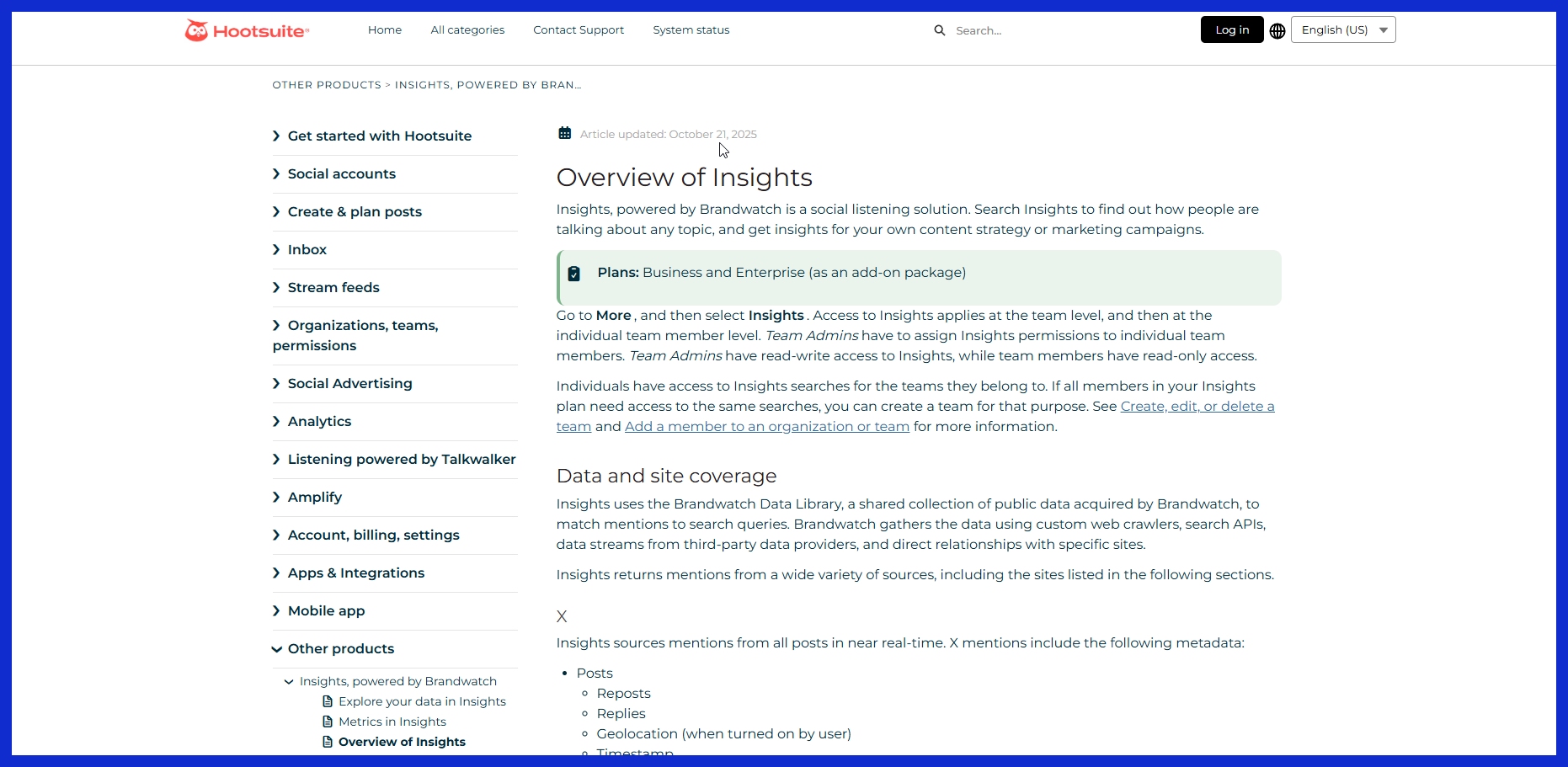
Task: Click the document icon beside Overview of Insights
Action: point(326,741)
